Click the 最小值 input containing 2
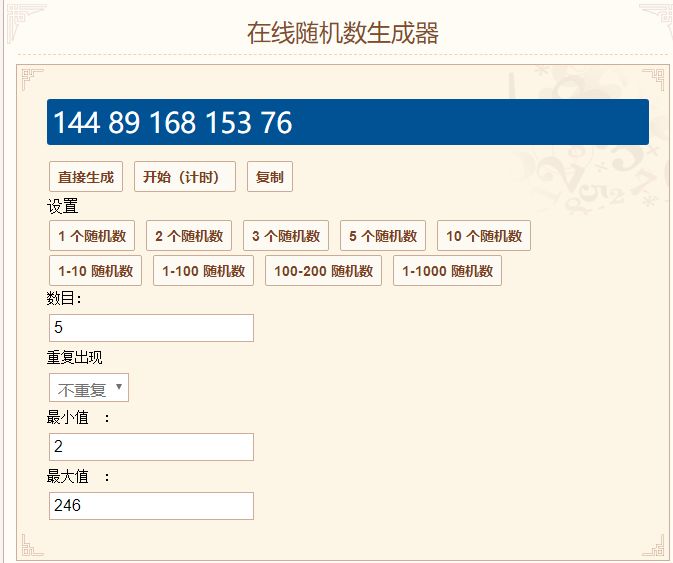 click(152, 447)
